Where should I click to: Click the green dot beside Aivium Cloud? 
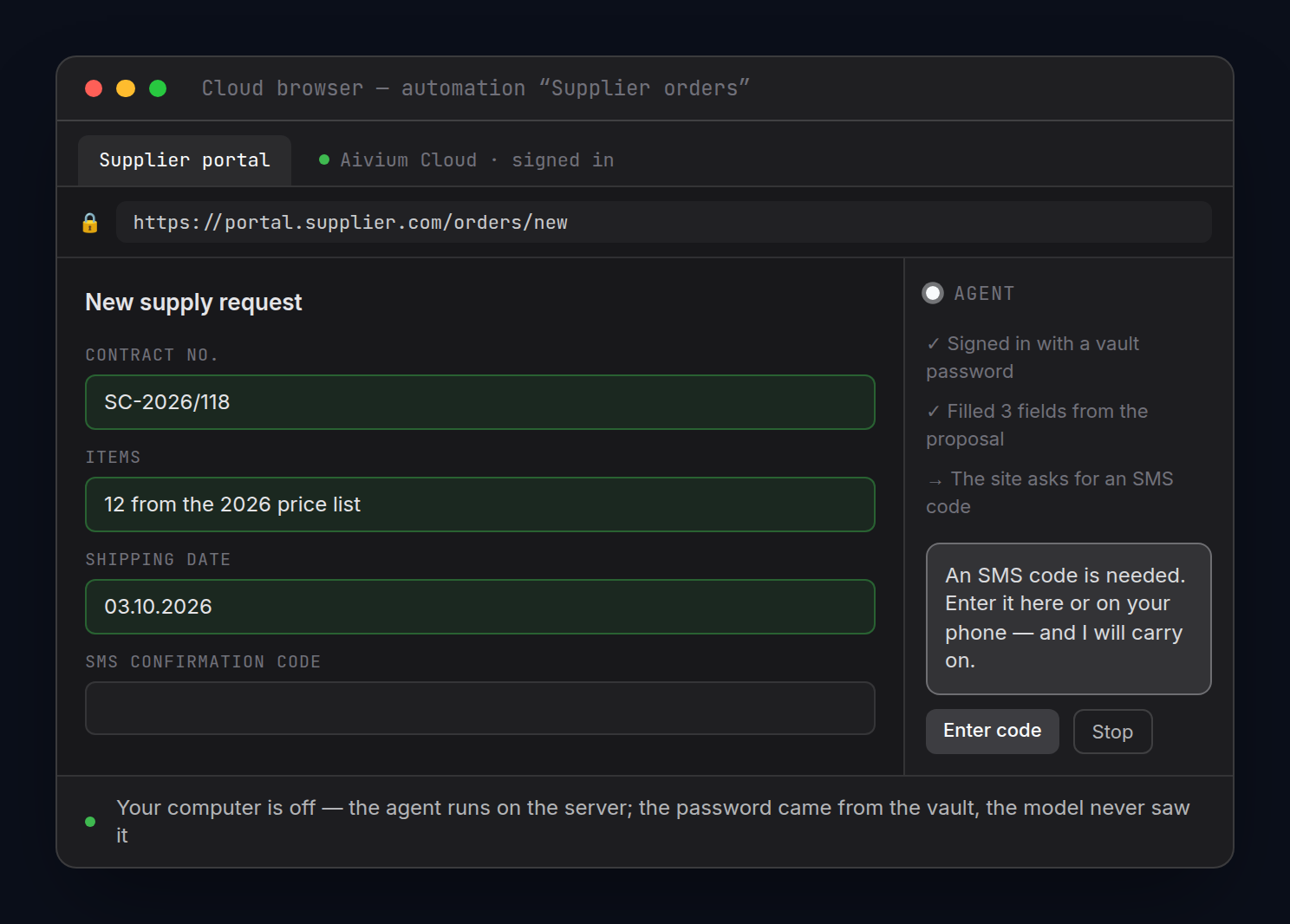pyautogui.click(x=324, y=159)
